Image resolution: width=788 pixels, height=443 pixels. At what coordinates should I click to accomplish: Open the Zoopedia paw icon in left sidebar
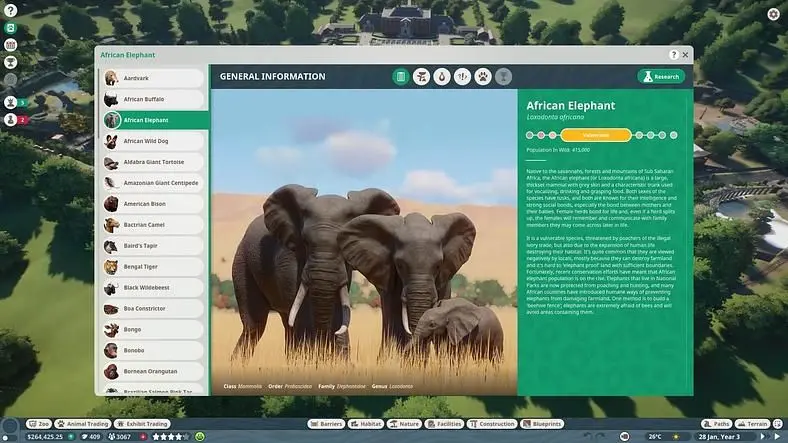click(x=10, y=28)
